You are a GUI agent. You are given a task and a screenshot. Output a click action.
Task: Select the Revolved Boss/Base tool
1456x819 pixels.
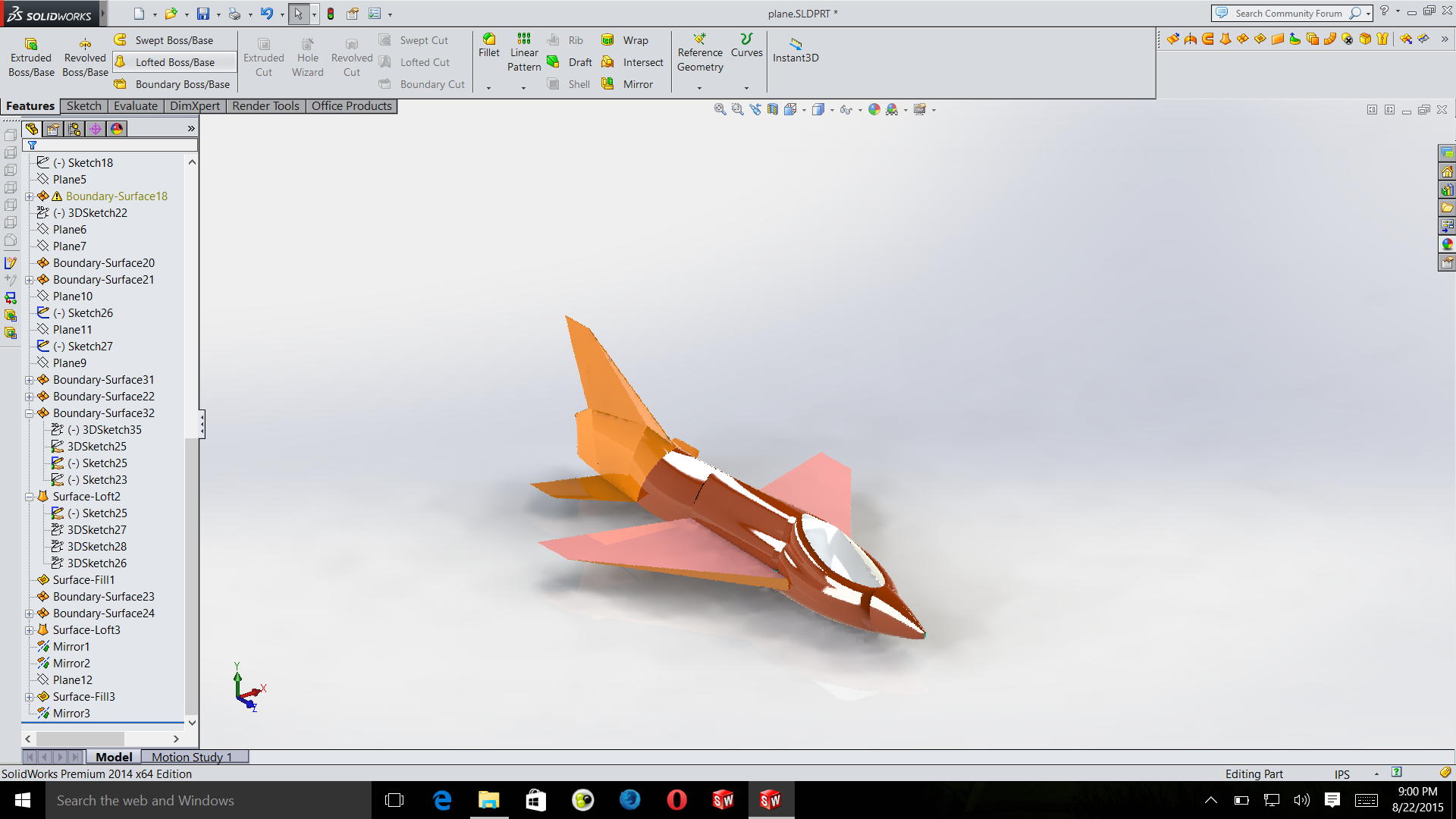tap(85, 58)
